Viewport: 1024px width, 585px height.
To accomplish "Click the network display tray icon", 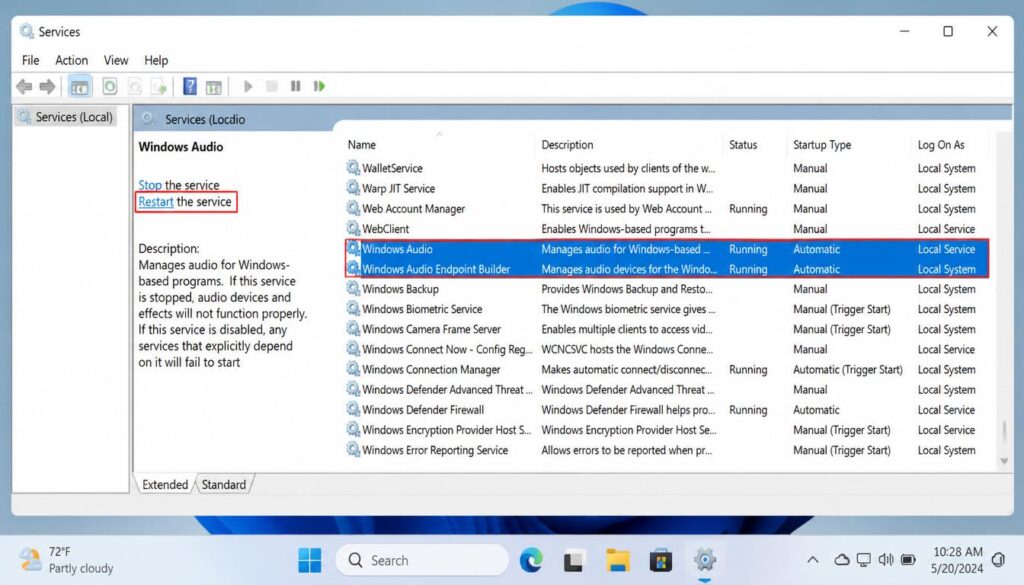I will click(x=864, y=560).
